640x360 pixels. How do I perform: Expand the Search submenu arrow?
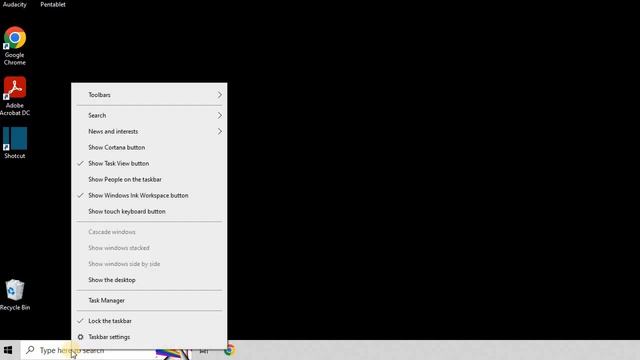pos(220,116)
